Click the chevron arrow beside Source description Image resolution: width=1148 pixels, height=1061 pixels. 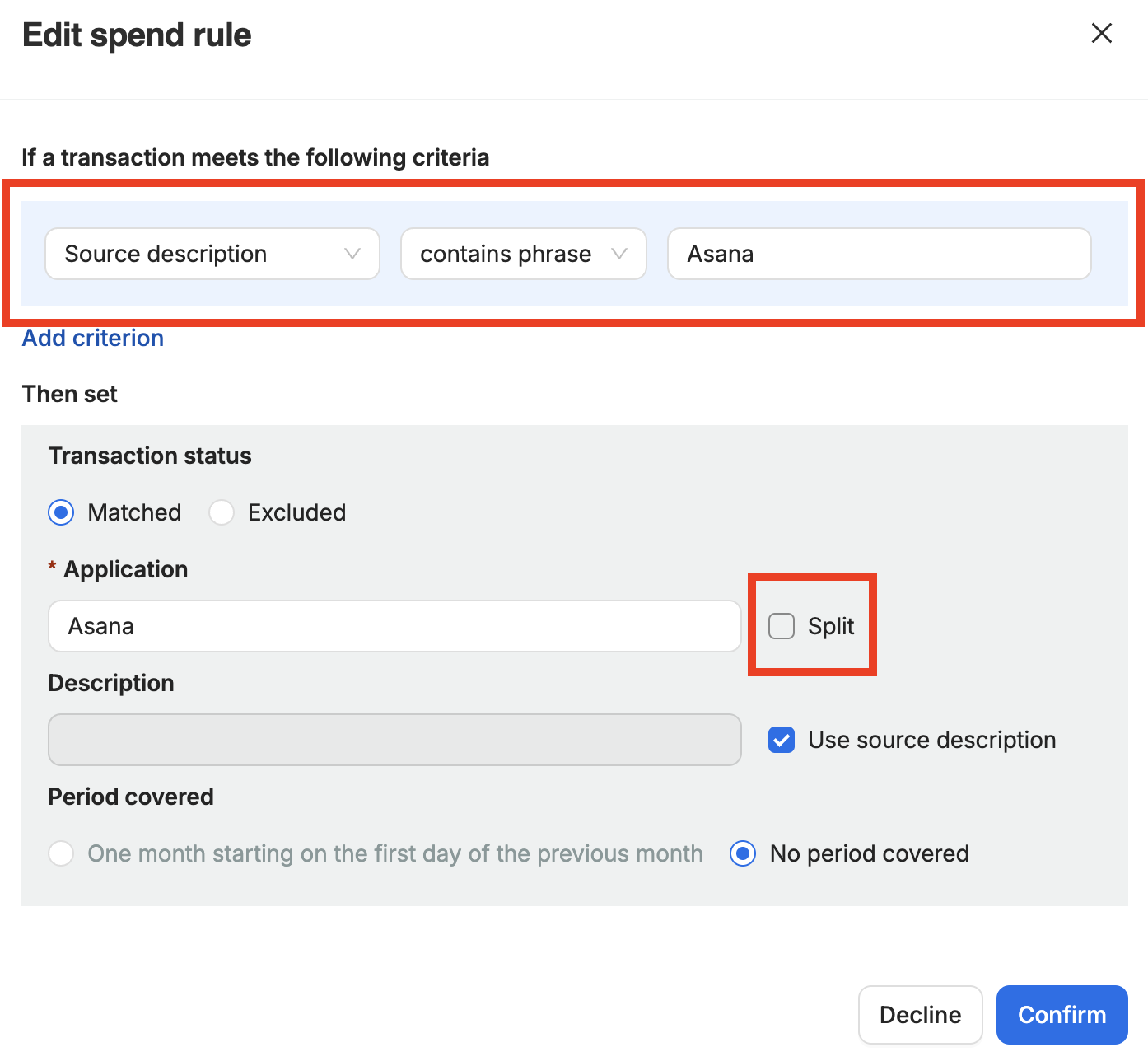352,254
